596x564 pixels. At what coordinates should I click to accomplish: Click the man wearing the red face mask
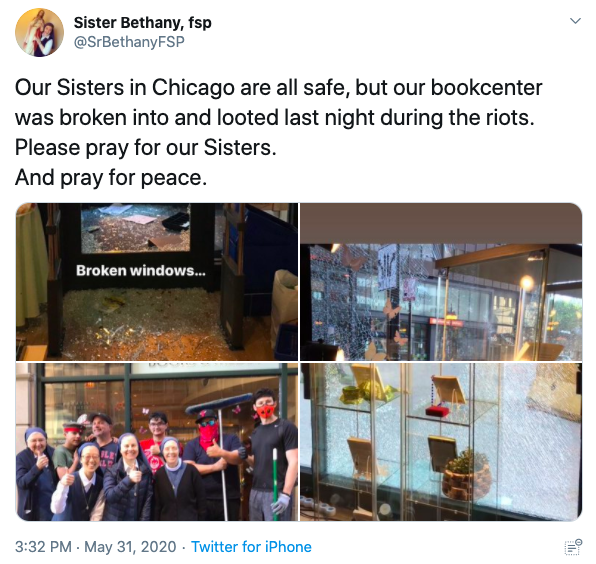coord(270,454)
